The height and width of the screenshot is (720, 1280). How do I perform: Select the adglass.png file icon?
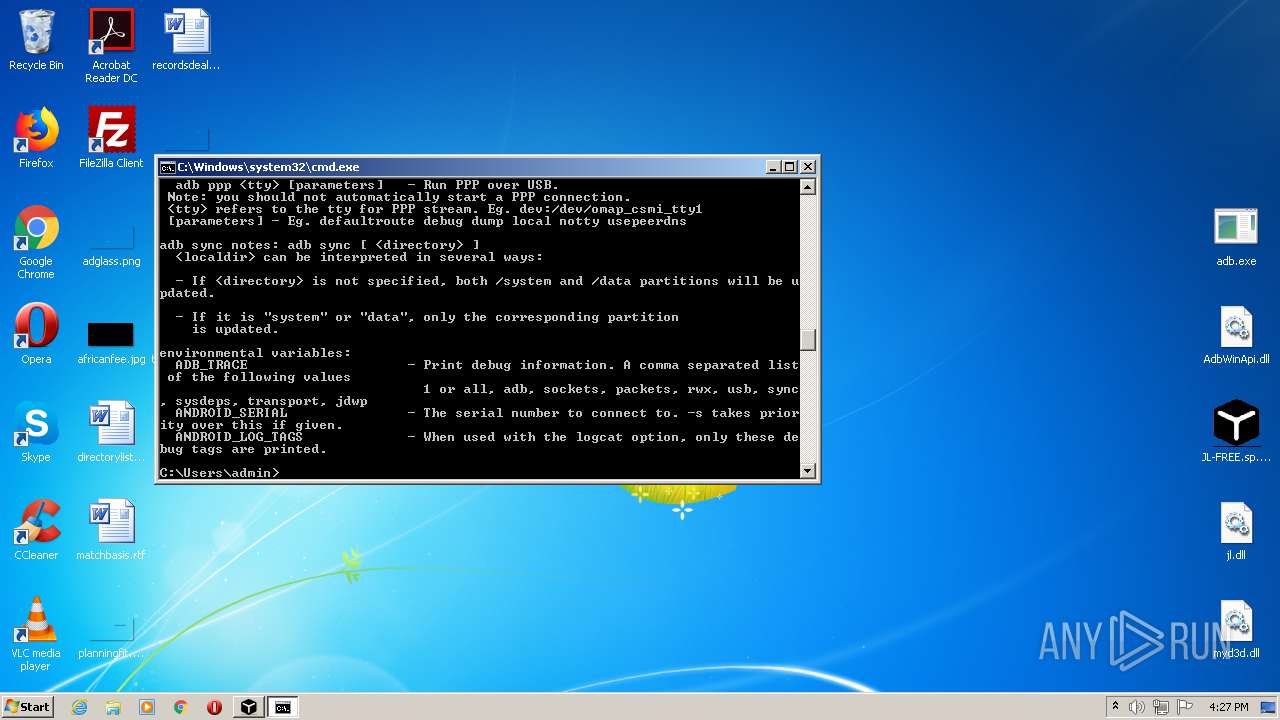pyautogui.click(x=111, y=243)
